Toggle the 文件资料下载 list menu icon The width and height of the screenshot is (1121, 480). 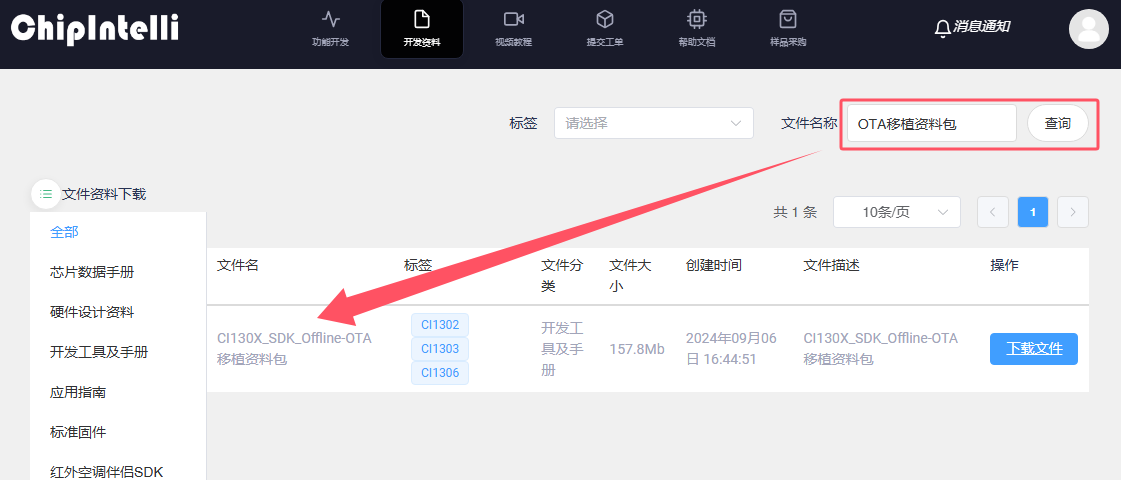pyautogui.click(x=46, y=194)
